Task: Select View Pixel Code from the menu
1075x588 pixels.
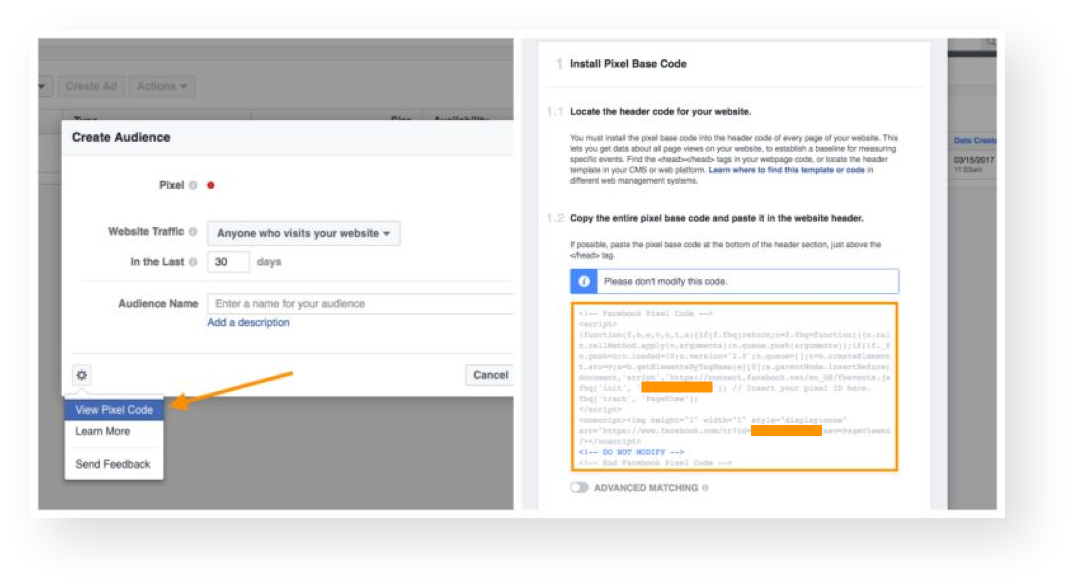Action: tap(114, 409)
